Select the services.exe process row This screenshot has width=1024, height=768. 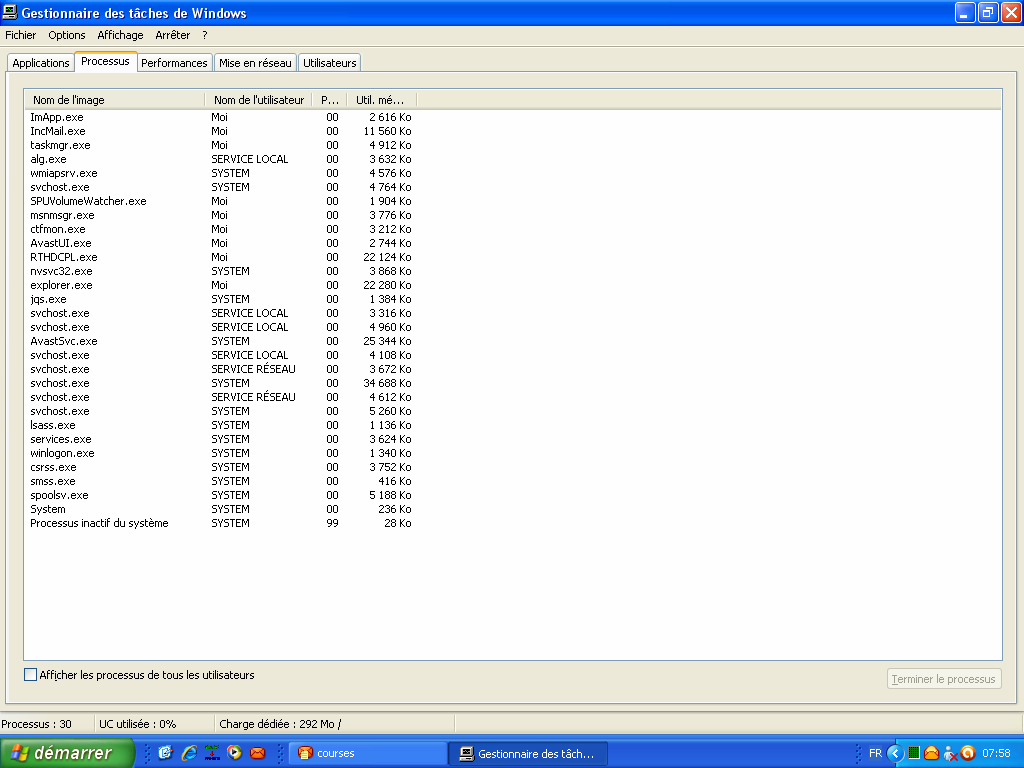[x=221, y=439]
